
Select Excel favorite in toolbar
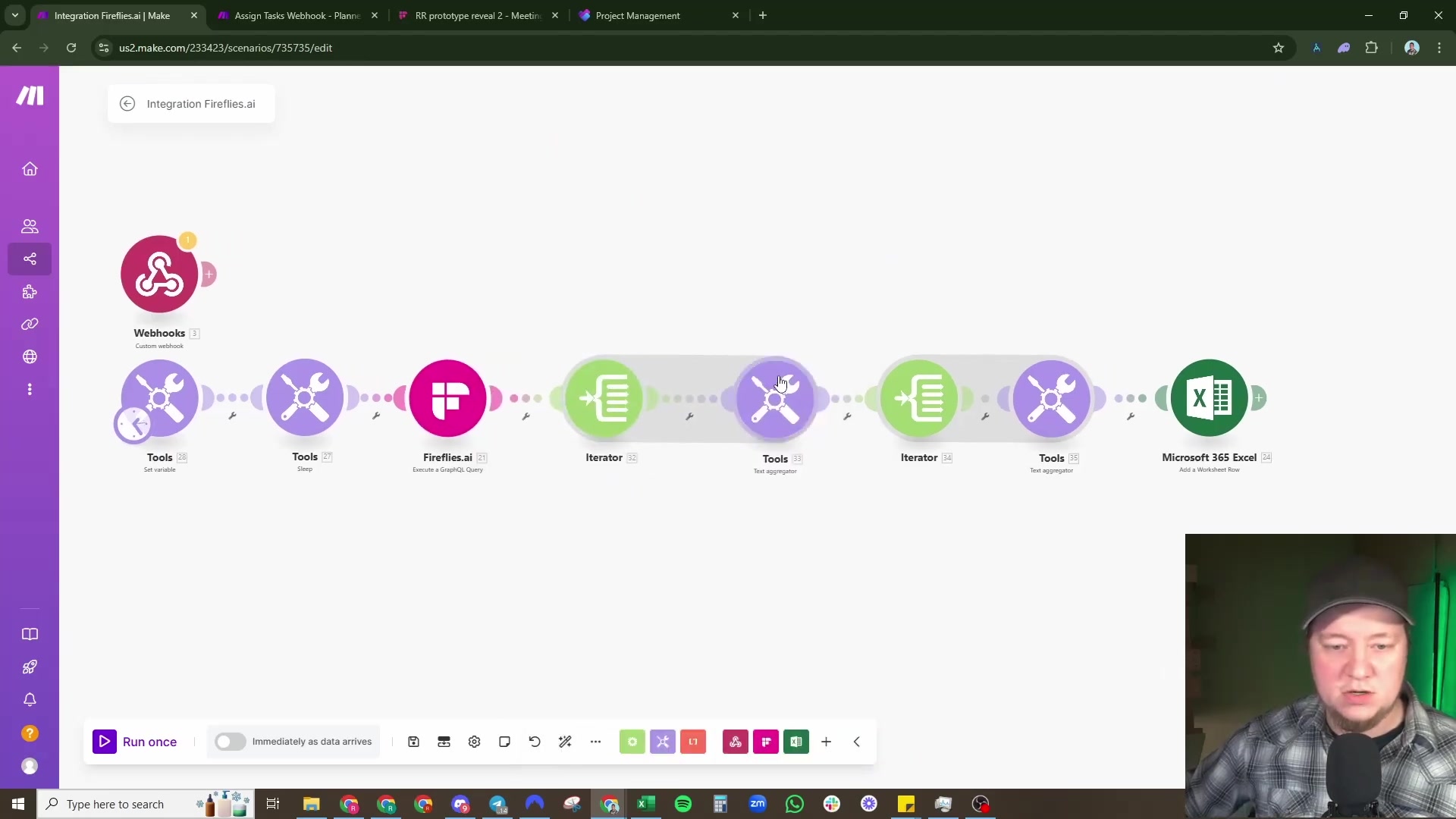click(x=795, y=742)
